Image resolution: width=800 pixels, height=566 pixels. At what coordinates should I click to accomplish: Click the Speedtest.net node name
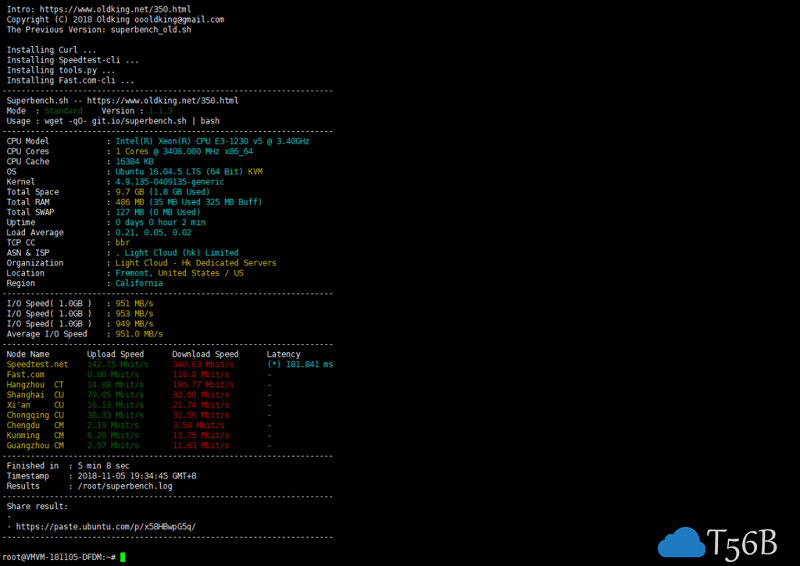click(37, 364)
